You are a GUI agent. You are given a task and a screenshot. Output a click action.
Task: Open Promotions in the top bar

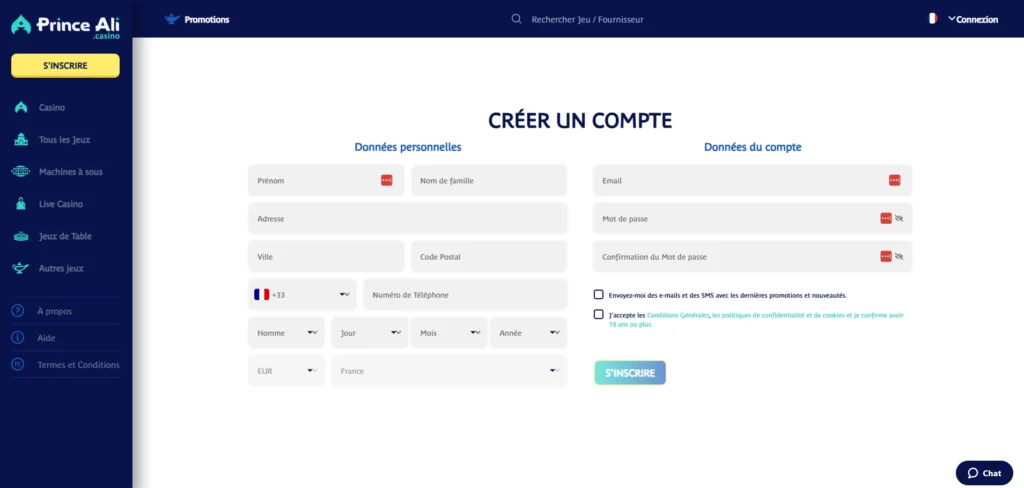[198, 19]
